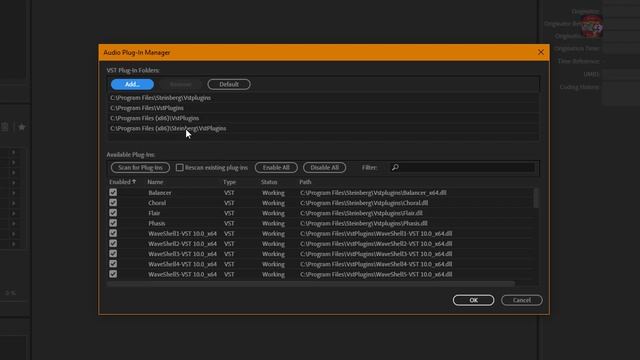The image size is (640, 360).
Task: Select the Flair plug-in name
Action: tap(154, 213)
